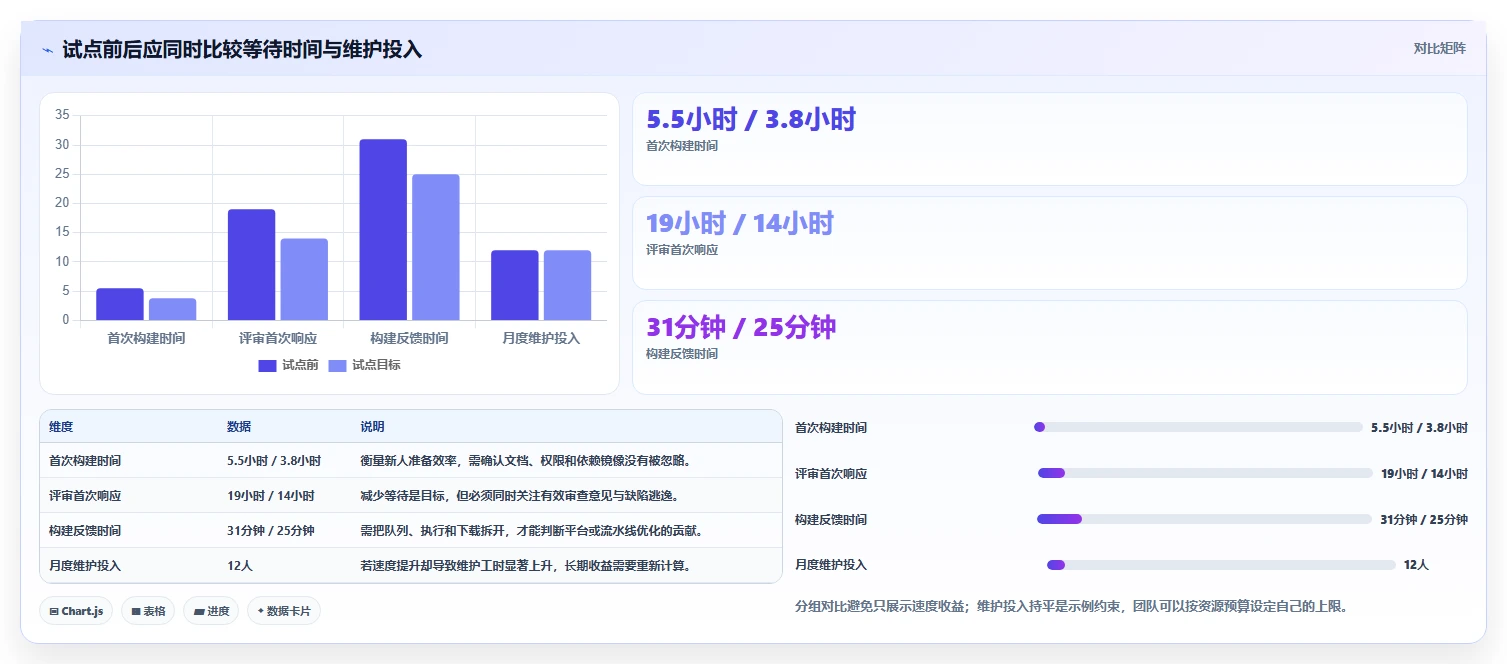Click the 进度 chip icon
This screenshot has width=1507, height=664.
click(198, 611)
